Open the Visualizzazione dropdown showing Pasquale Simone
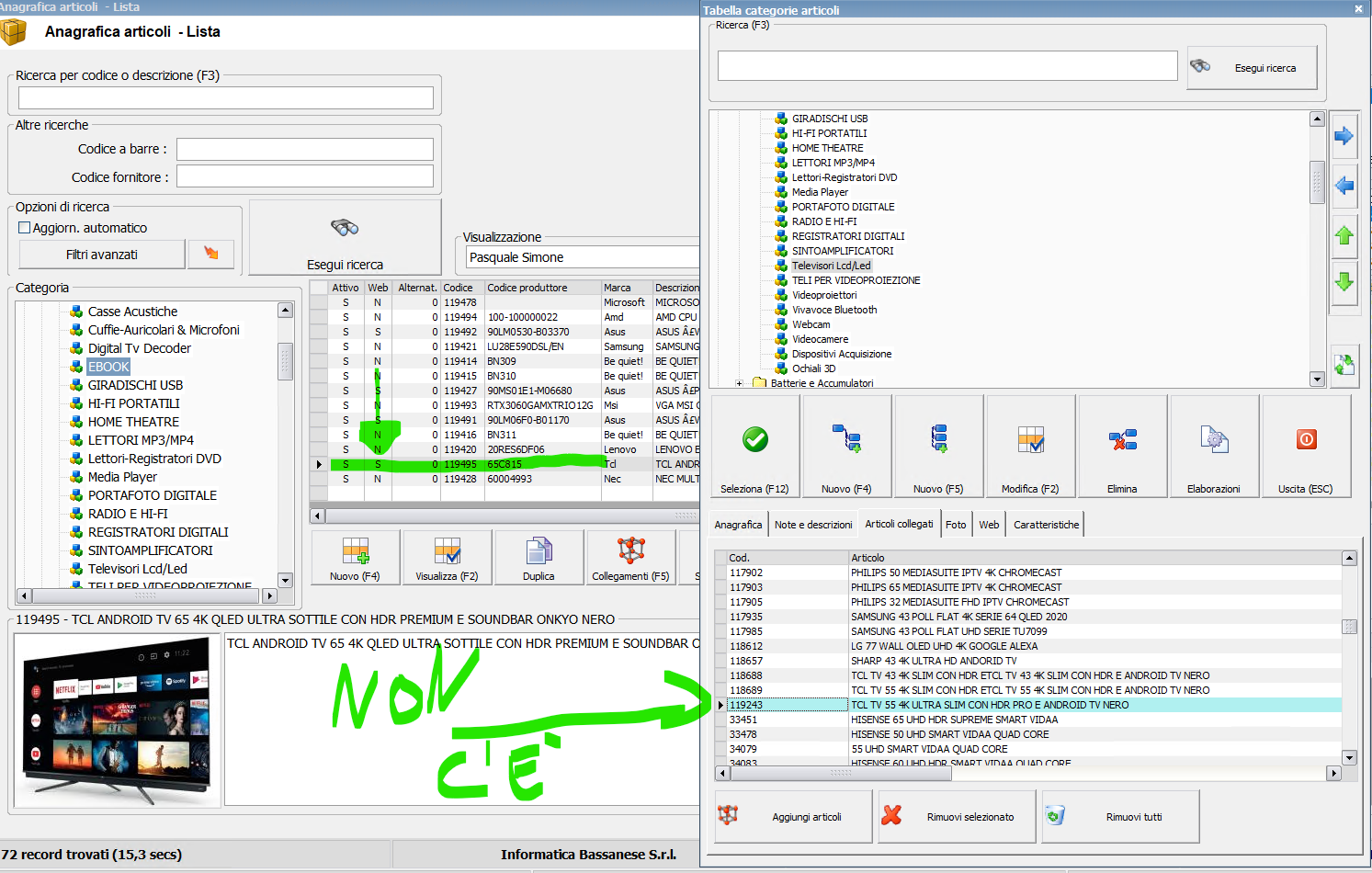This screenshot has height=873, width=1372. point(583,257)
